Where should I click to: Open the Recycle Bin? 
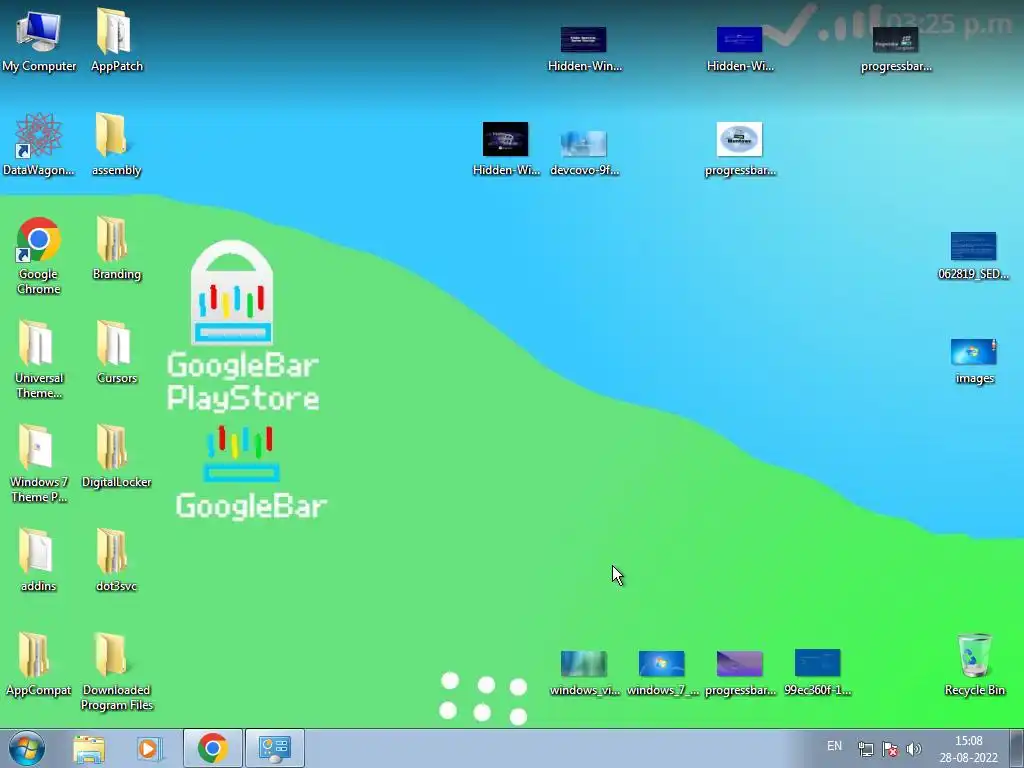(974, 664)
